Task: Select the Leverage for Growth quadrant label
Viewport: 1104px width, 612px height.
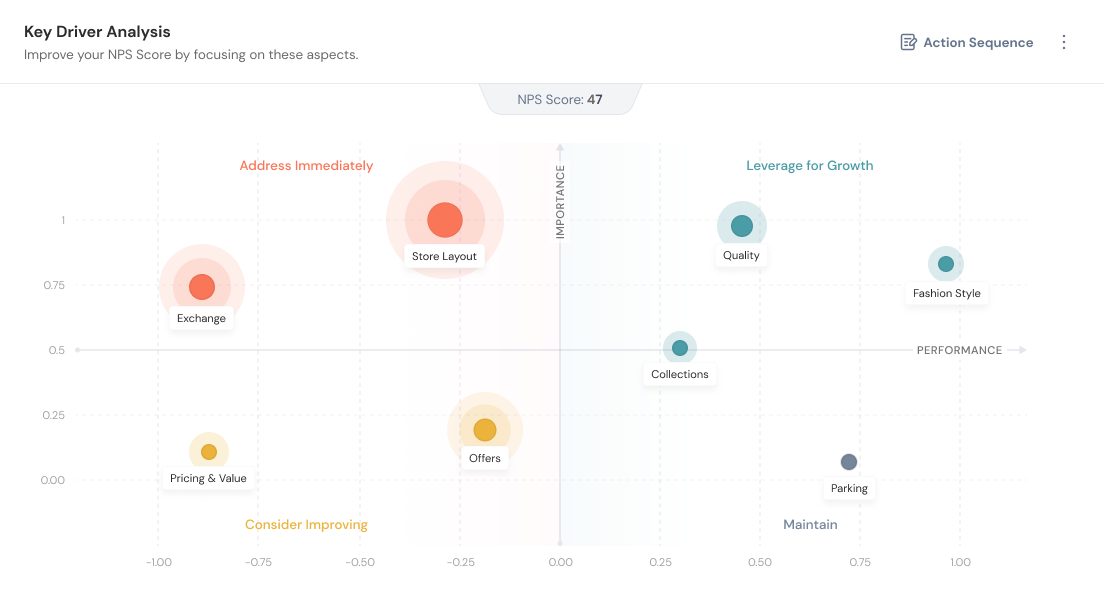Action: click(x=810, y=166)
